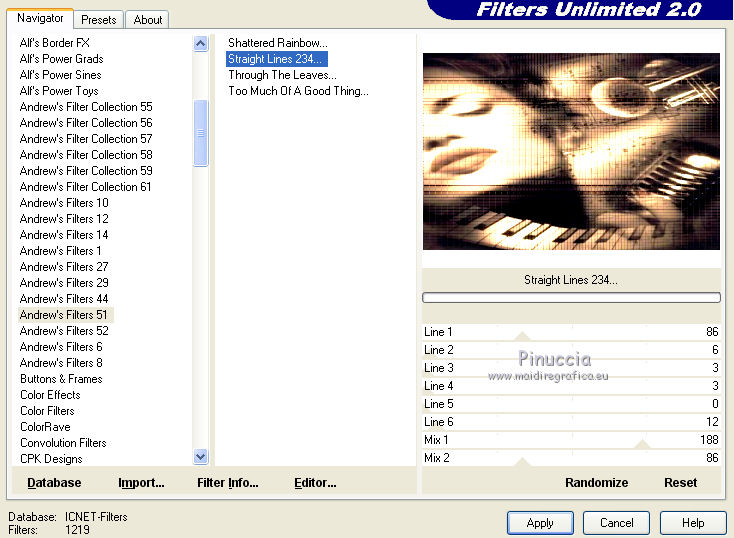Open Color Filters category
Image resolution: width=734 pixels, height=538 pixels.
pos(47,411)
